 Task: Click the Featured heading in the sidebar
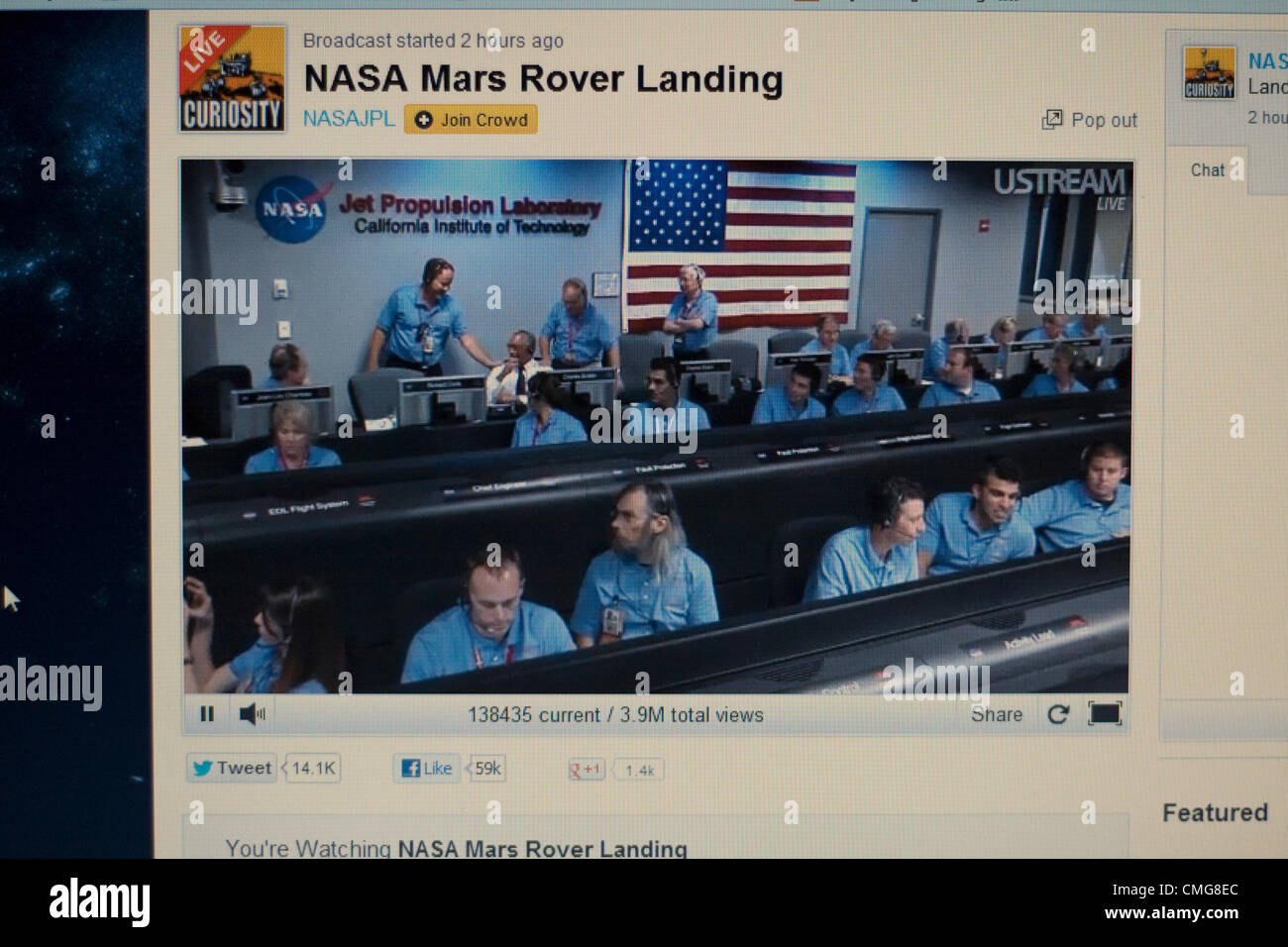[x=1215, y=812]
